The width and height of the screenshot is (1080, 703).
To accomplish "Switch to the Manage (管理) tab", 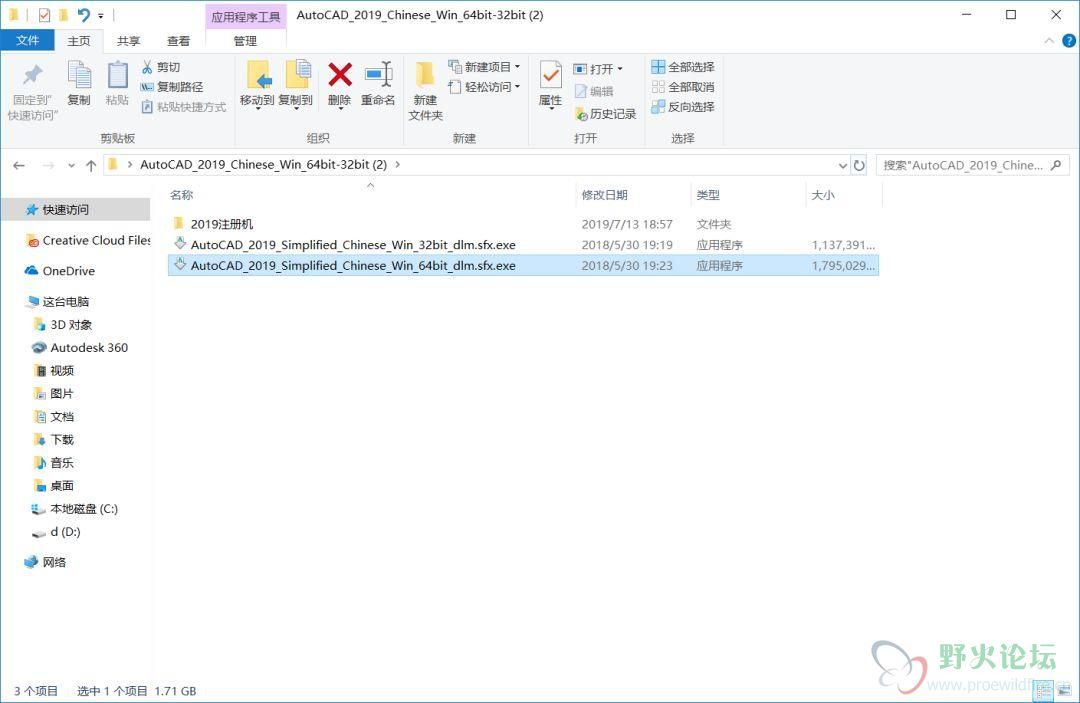I will (245, 41).
